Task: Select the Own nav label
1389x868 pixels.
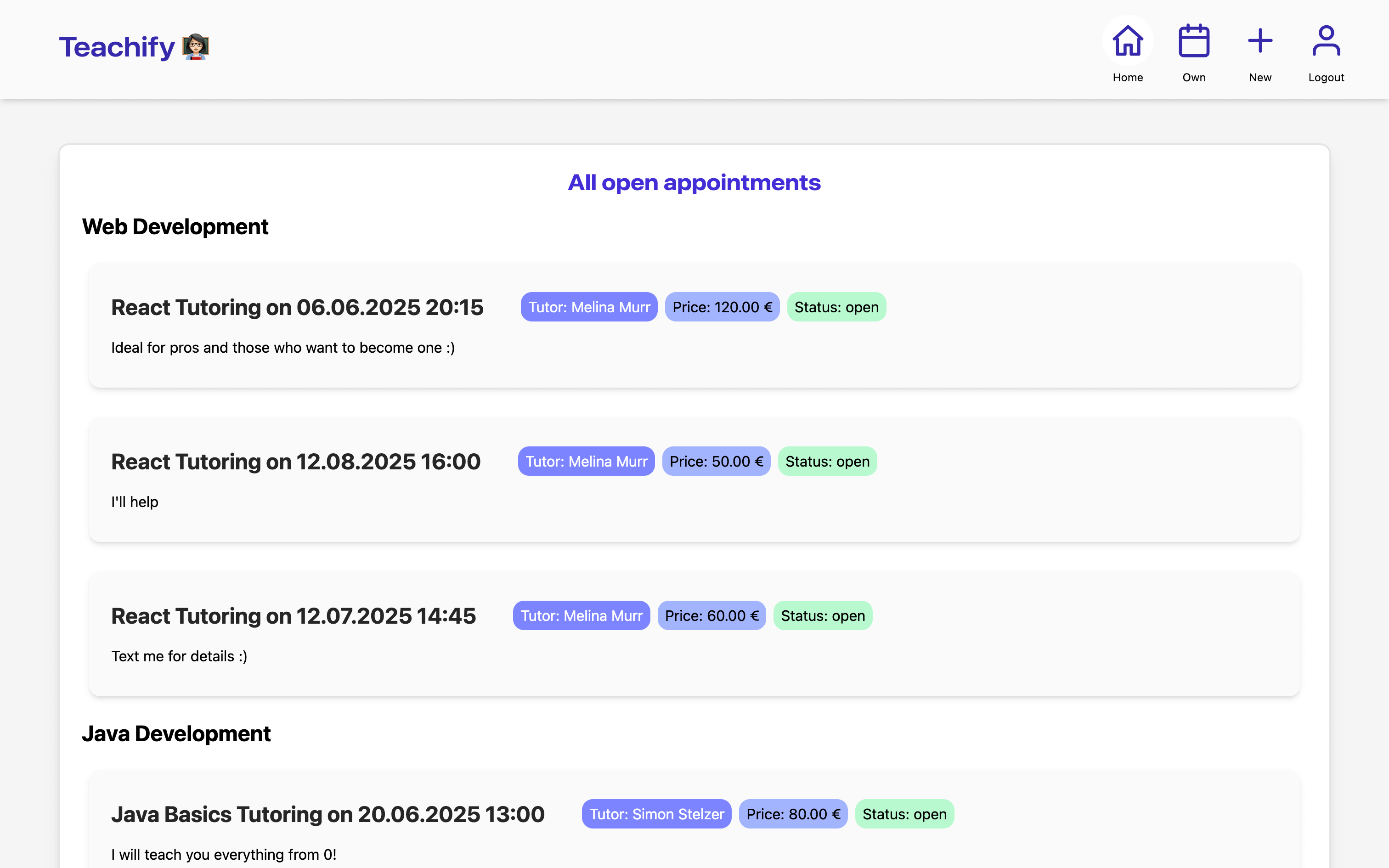Action: click(1194, 78)
